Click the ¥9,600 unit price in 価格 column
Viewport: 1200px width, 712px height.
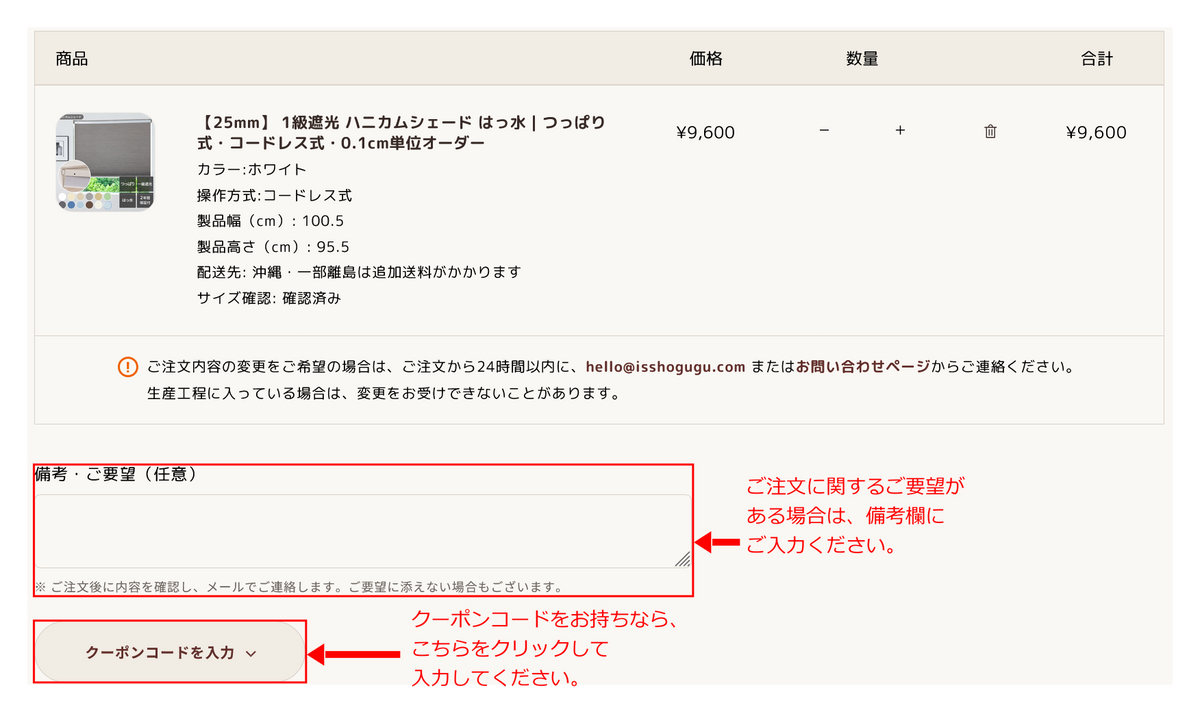(x=706, y=132)
